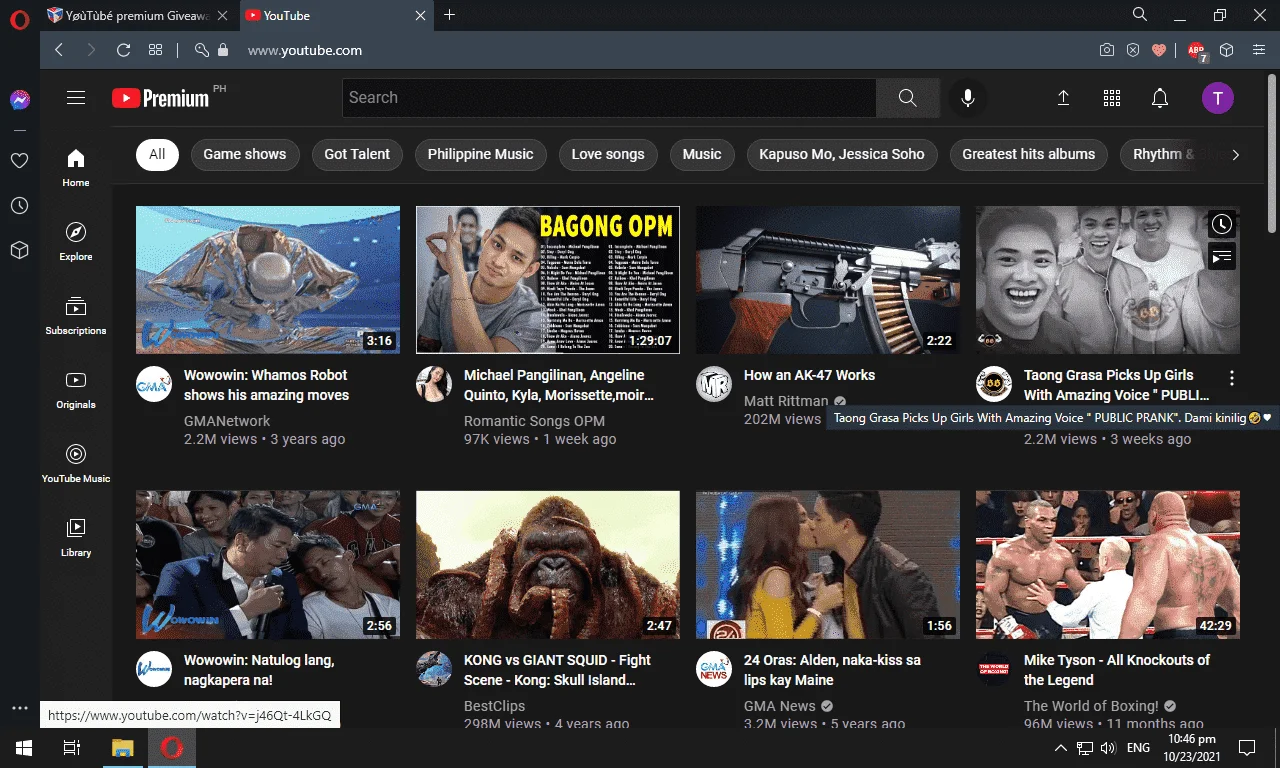The height and width of the screenshot is (768, 1280).
Task: Open Matt Rittman channel link
Action: (787, 401)
